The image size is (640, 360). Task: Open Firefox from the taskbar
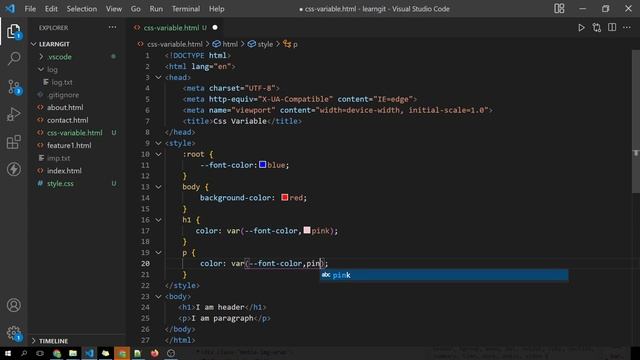coord(154,353)
